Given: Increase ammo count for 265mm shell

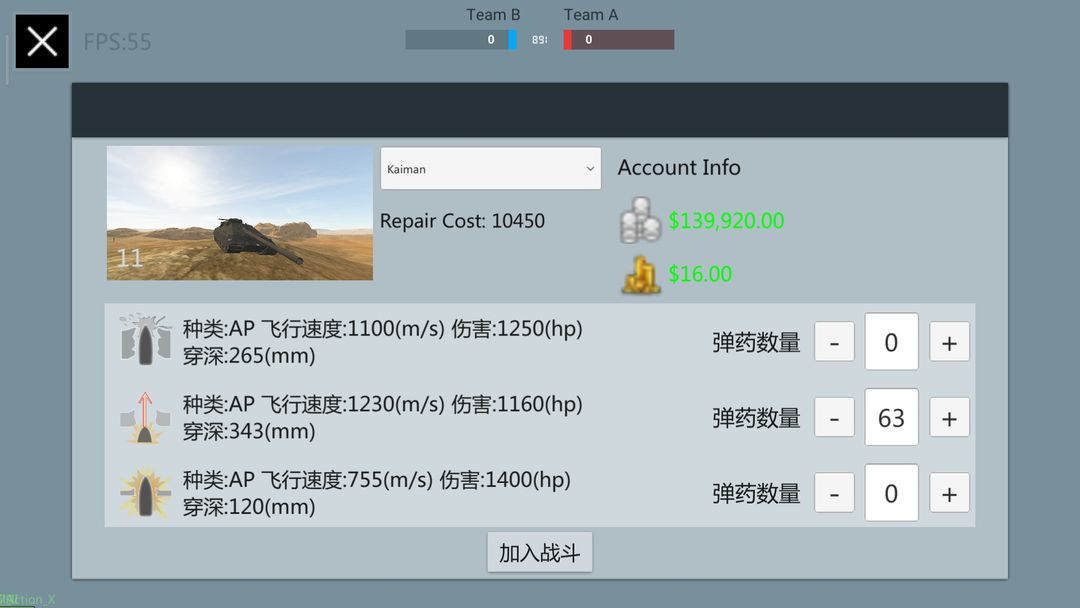Looking at the screenshot, I should (949, 342).
